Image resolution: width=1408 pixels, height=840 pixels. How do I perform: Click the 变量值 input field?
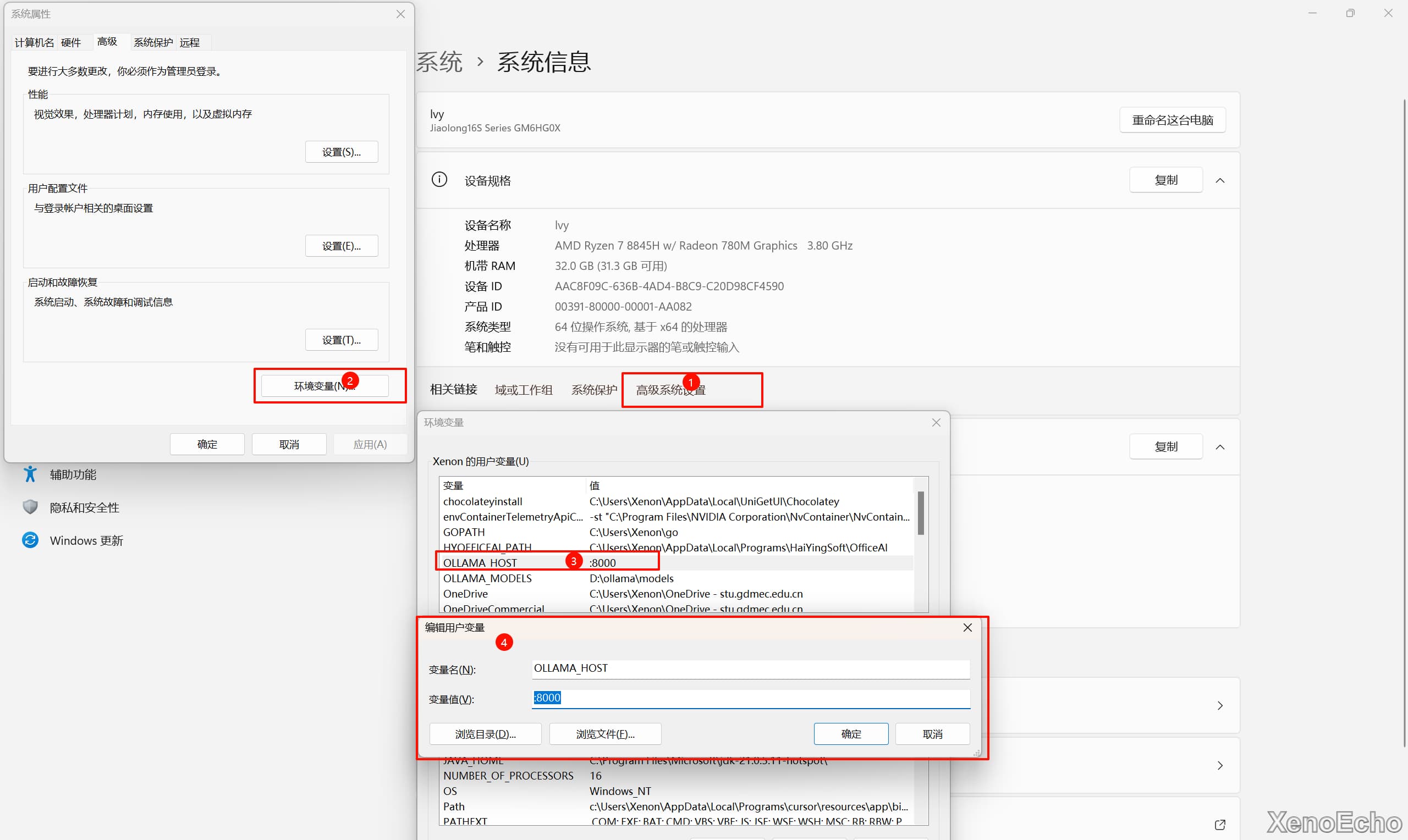click(751, 698)
